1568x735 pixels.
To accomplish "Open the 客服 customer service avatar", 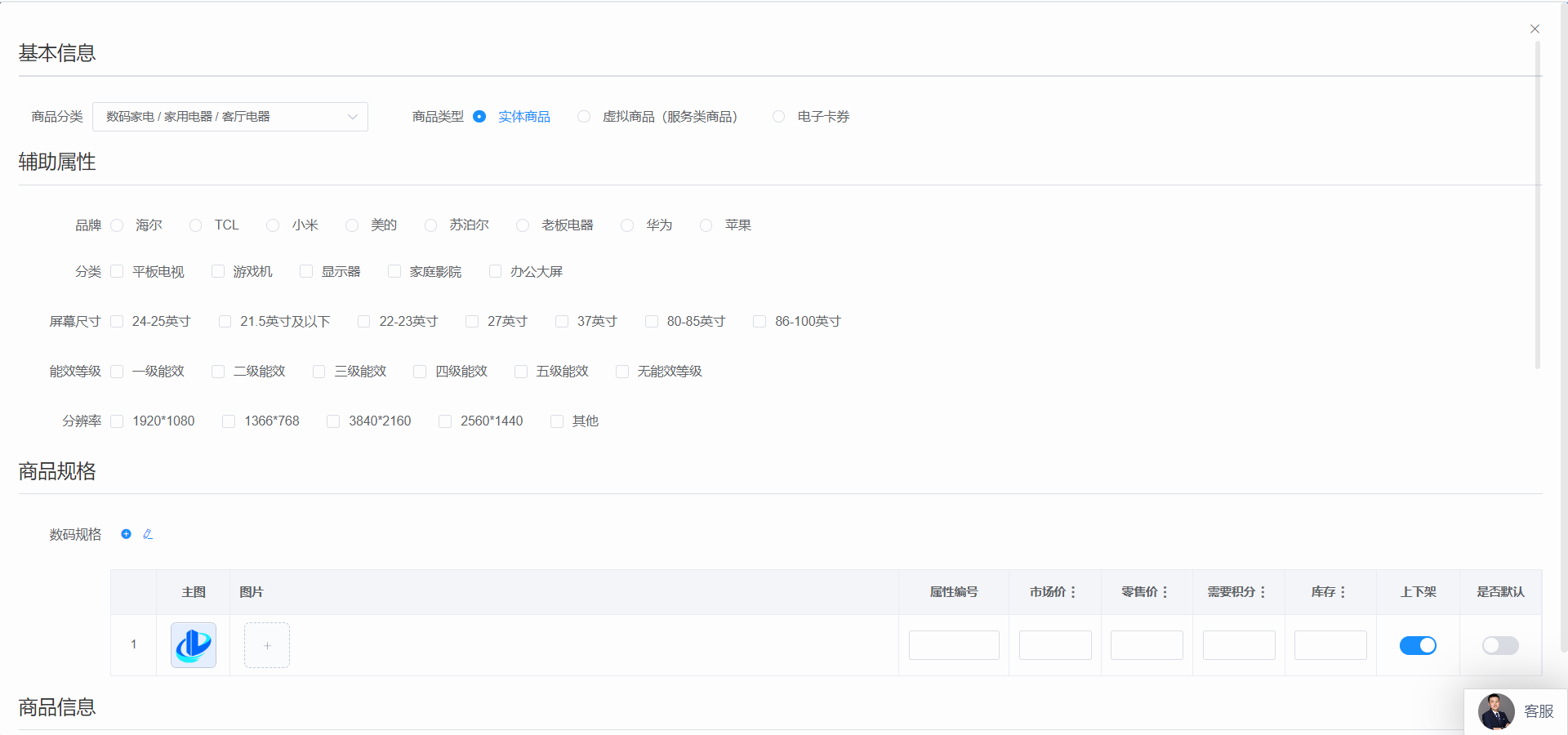I will [x=1496, y=711].
